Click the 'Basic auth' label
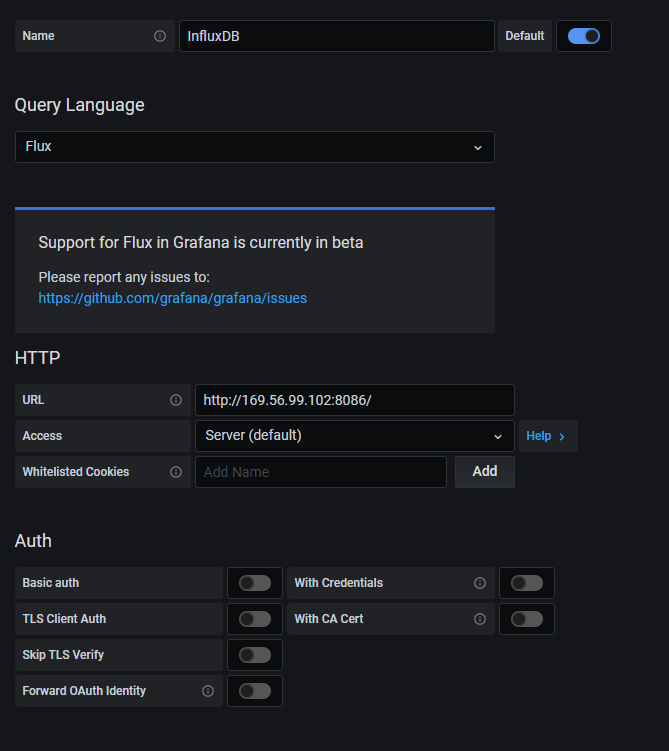 pos(51,583)
